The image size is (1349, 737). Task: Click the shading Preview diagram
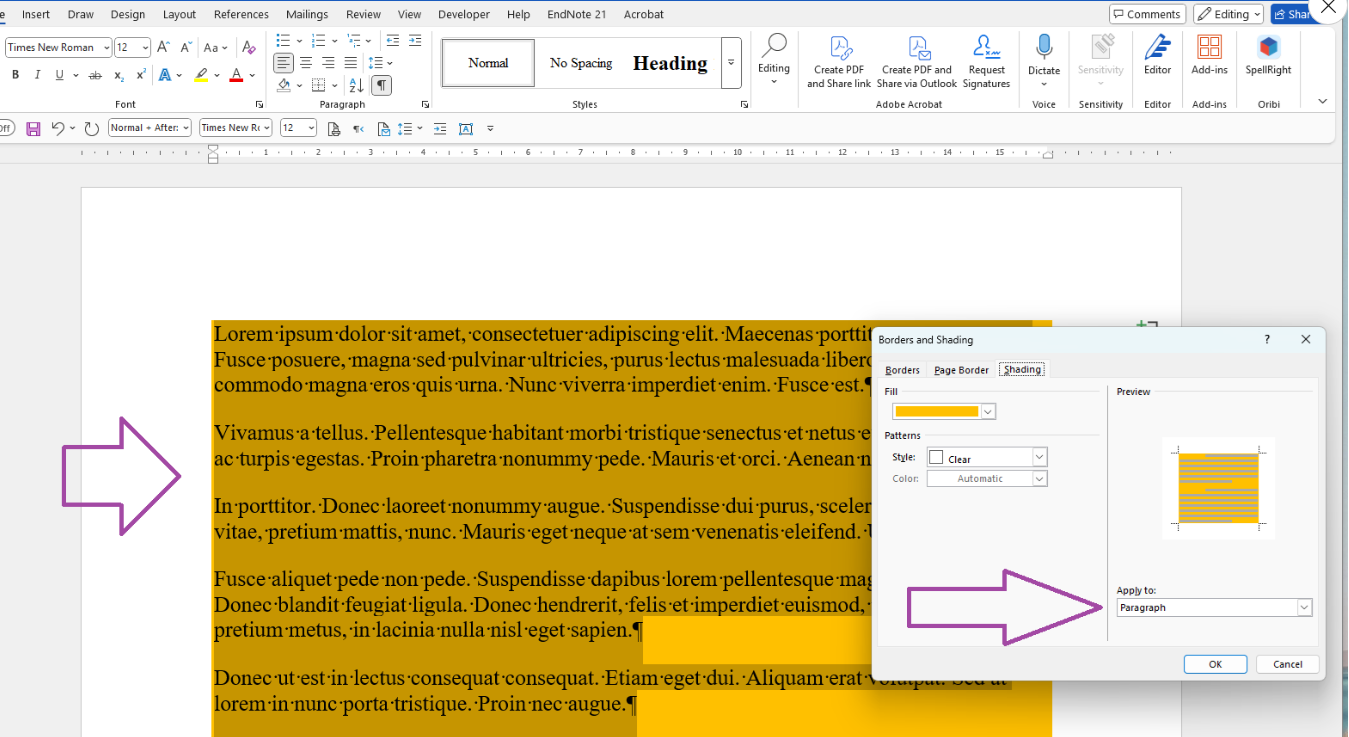[1218, 487]
